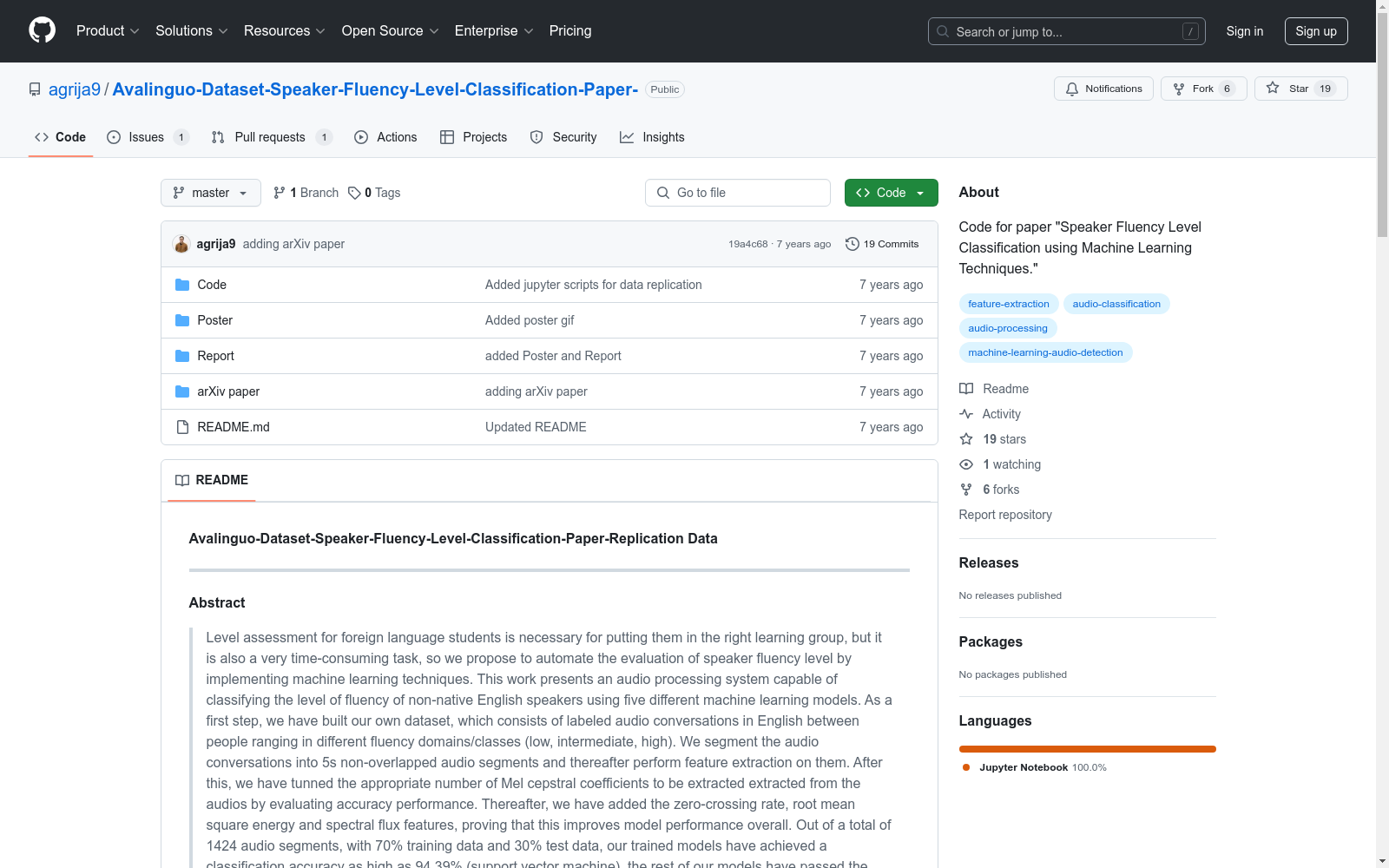Click the Poster folder icon

(182, 320)
